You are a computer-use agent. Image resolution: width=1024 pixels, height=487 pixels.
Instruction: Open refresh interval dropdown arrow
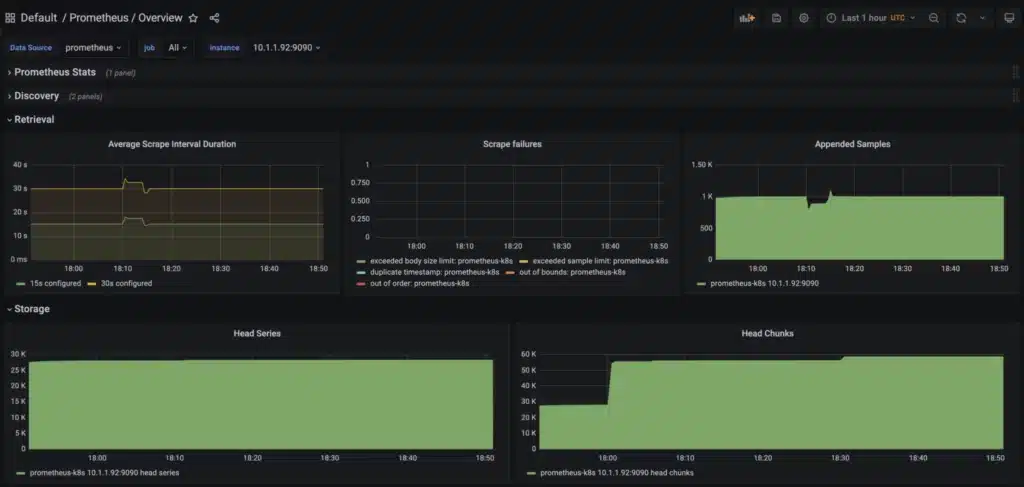[x=982, y=18]
